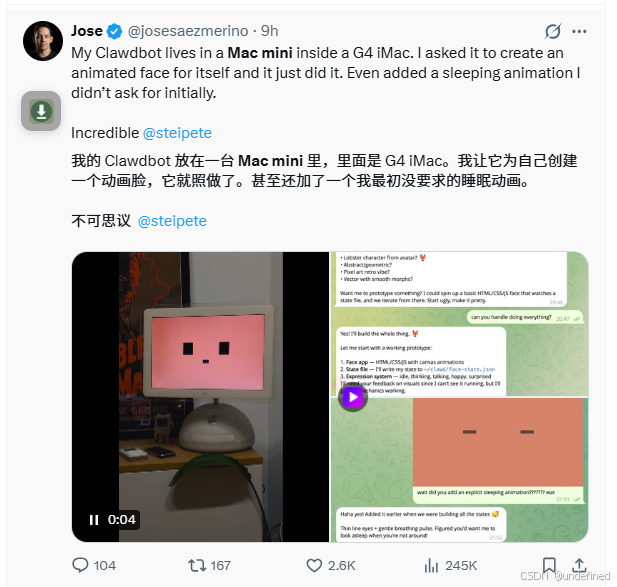Screen dimensions: 617x587
Task: Reply via the 104 comments icon
Action: (x=80, y=565)
